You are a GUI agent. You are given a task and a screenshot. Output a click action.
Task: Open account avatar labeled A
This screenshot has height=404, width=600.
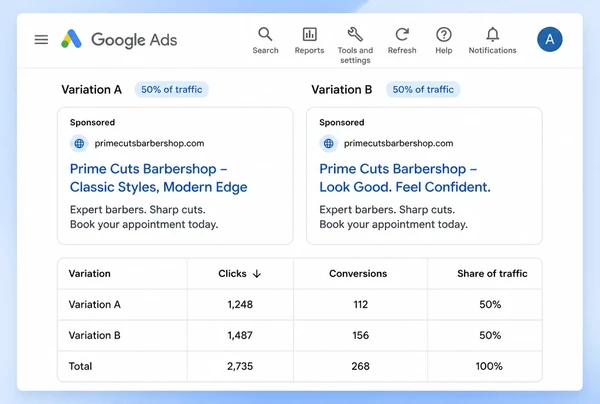point(549,39)
